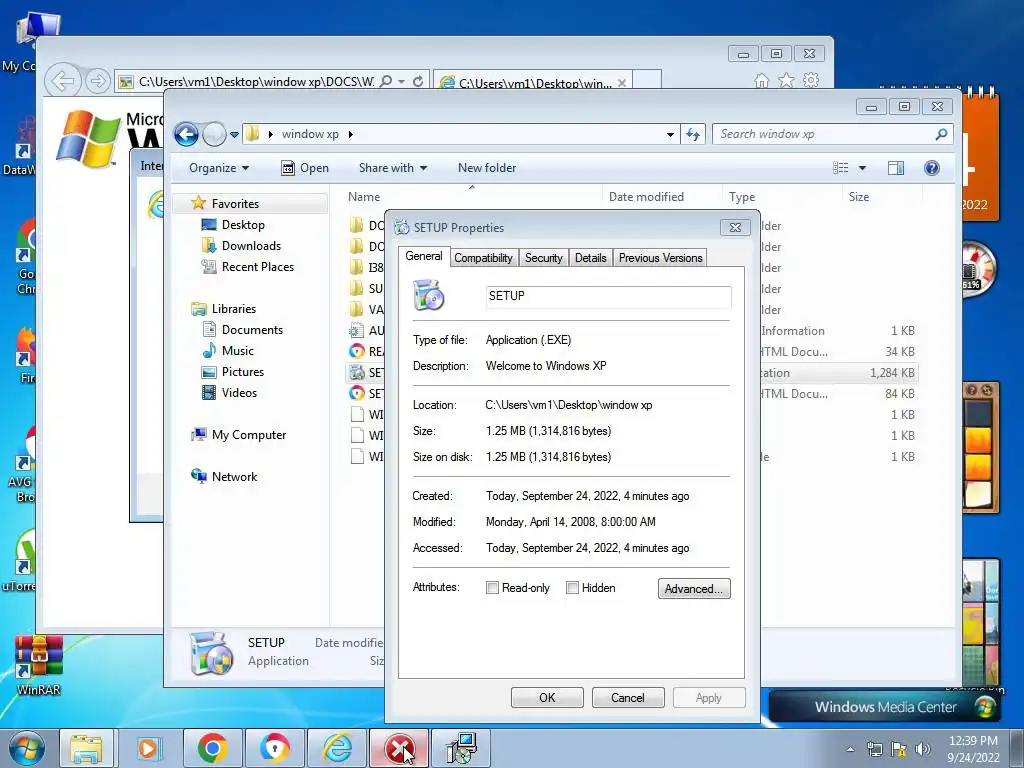1024x768 pixels.
Task: Switch to the Security tab
Action: tap(543, 258)
